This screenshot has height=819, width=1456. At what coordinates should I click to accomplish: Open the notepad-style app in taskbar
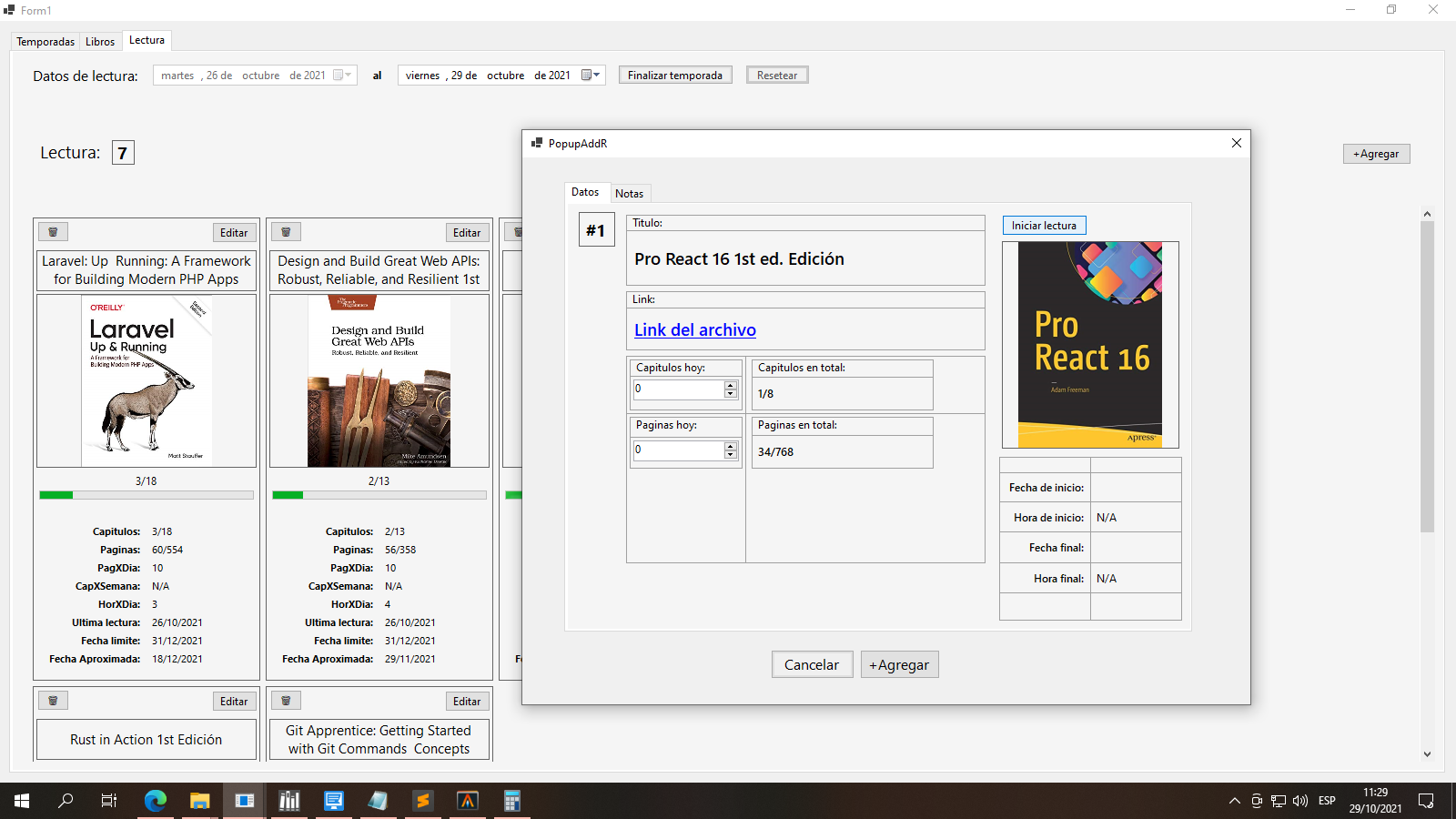point(379,801)
